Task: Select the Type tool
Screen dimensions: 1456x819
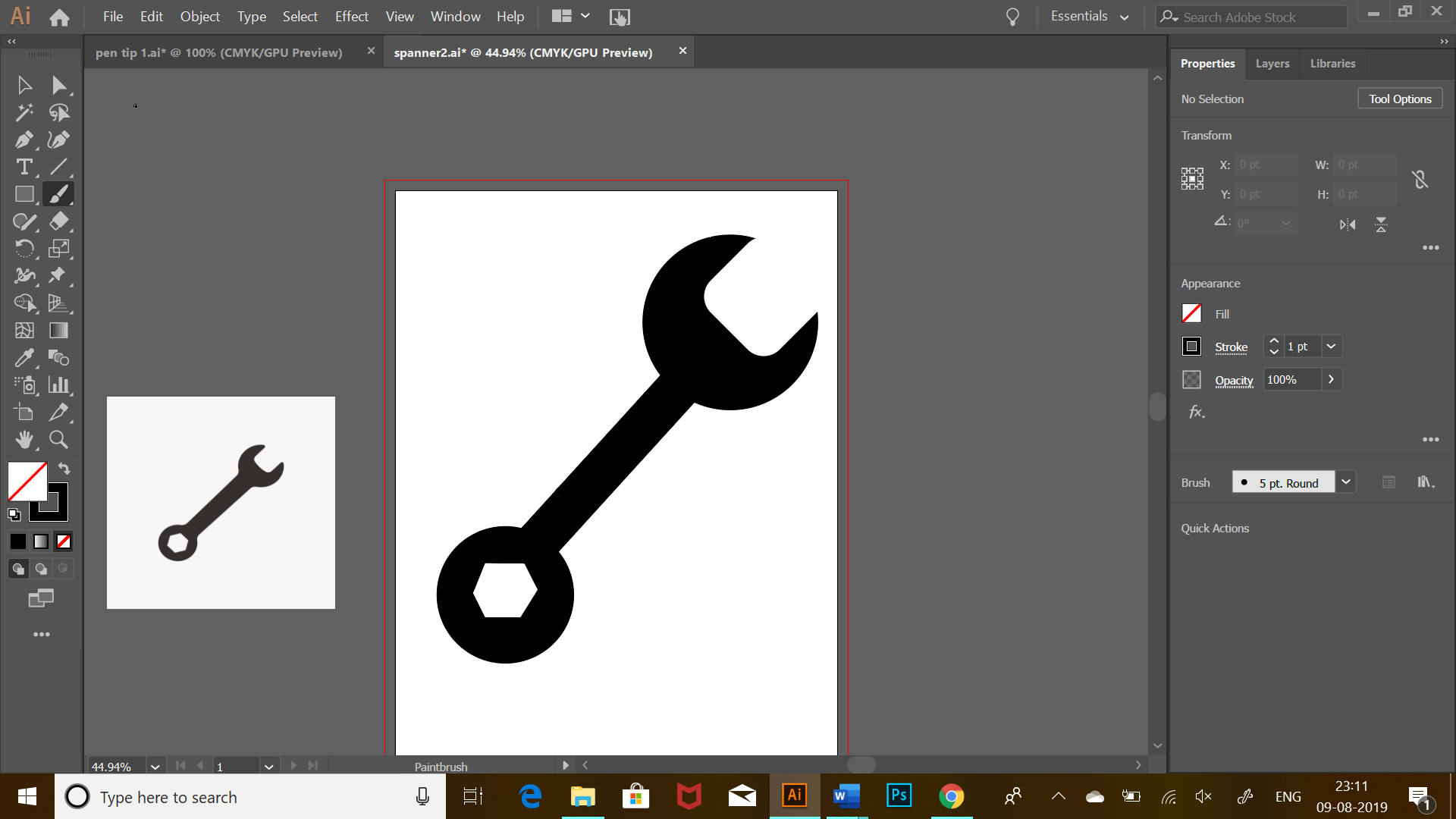Action: click(24, 167)
